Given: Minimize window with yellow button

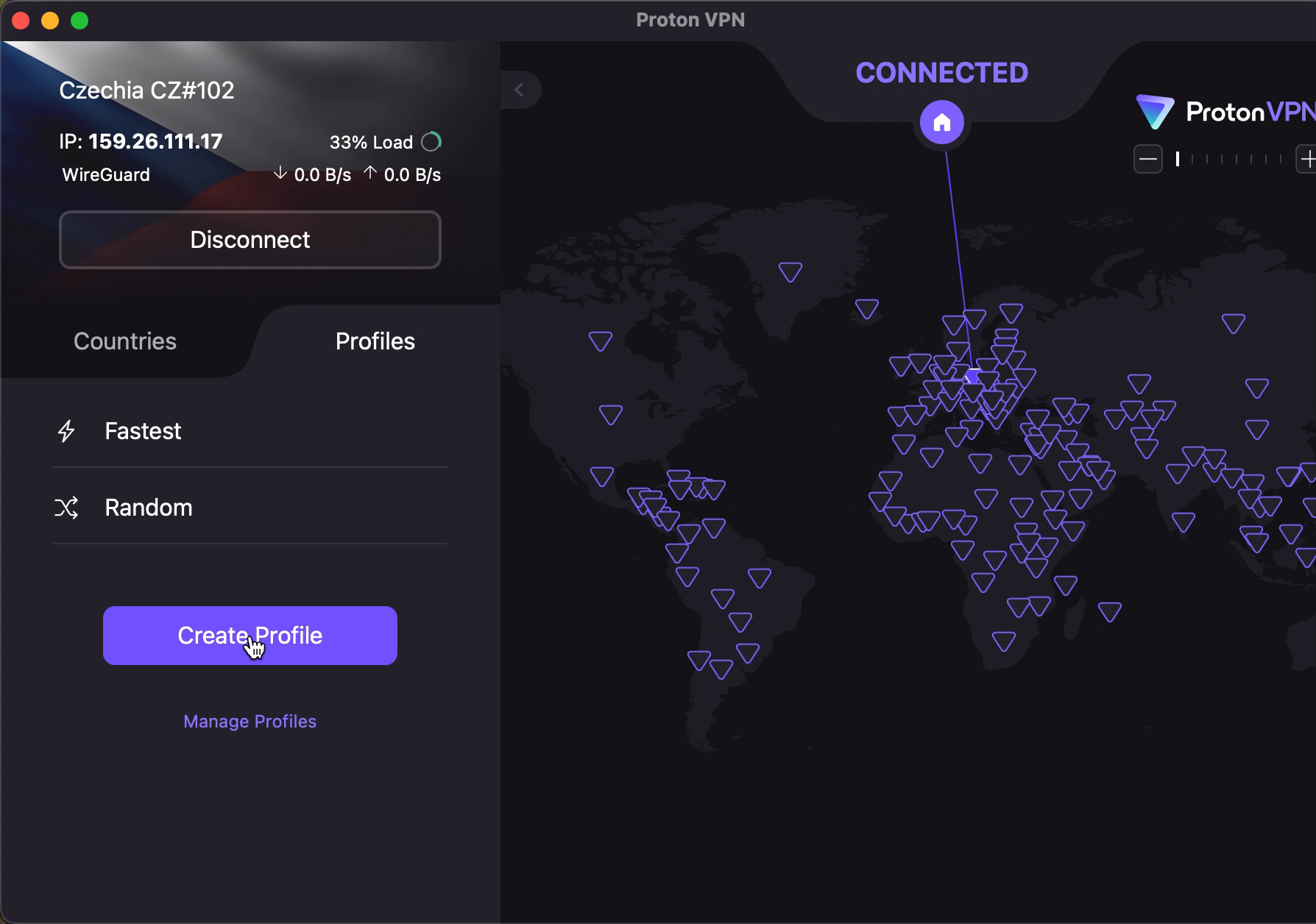Looking at the screenshot, I should tap(50, 21).
